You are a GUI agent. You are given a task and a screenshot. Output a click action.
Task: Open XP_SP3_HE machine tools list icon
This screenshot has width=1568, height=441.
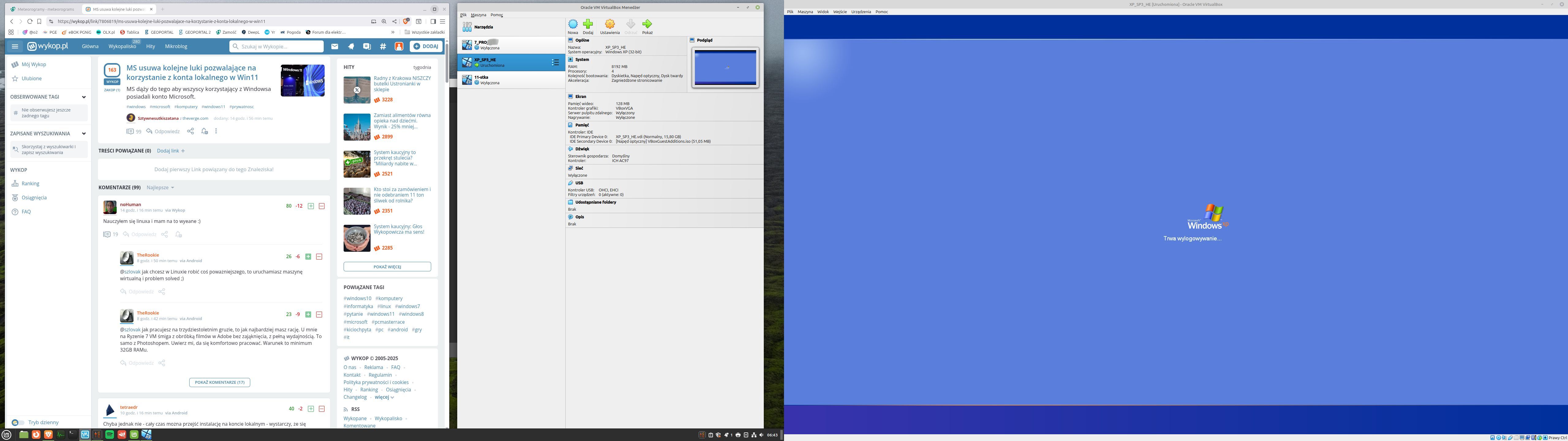click(x=555, y=62)
